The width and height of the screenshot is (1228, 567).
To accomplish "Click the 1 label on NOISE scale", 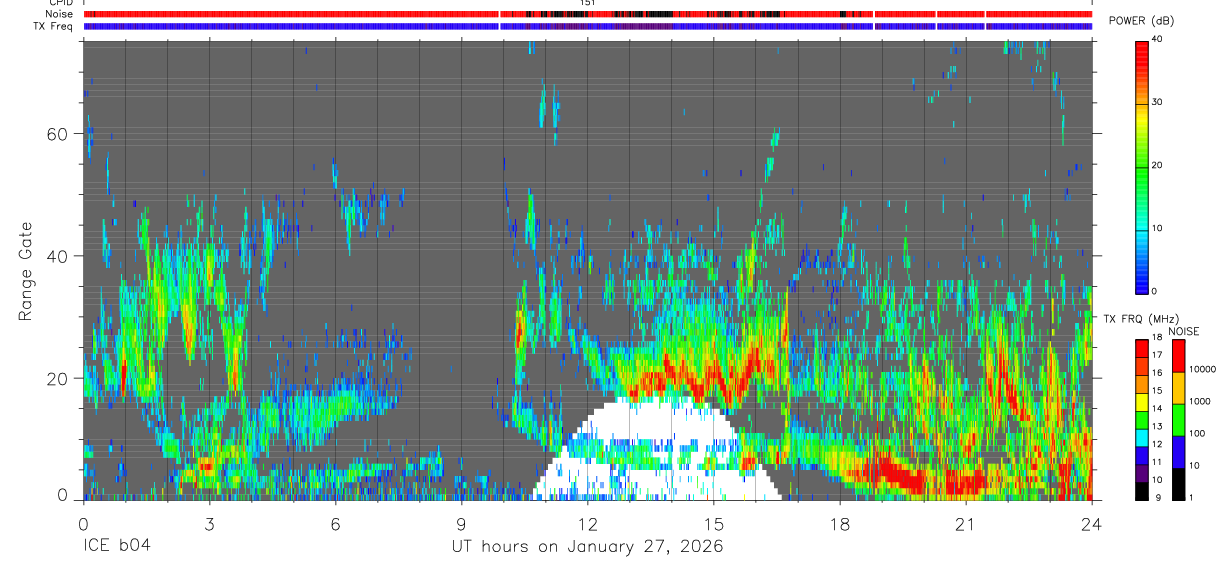I will pos(1193,498).
